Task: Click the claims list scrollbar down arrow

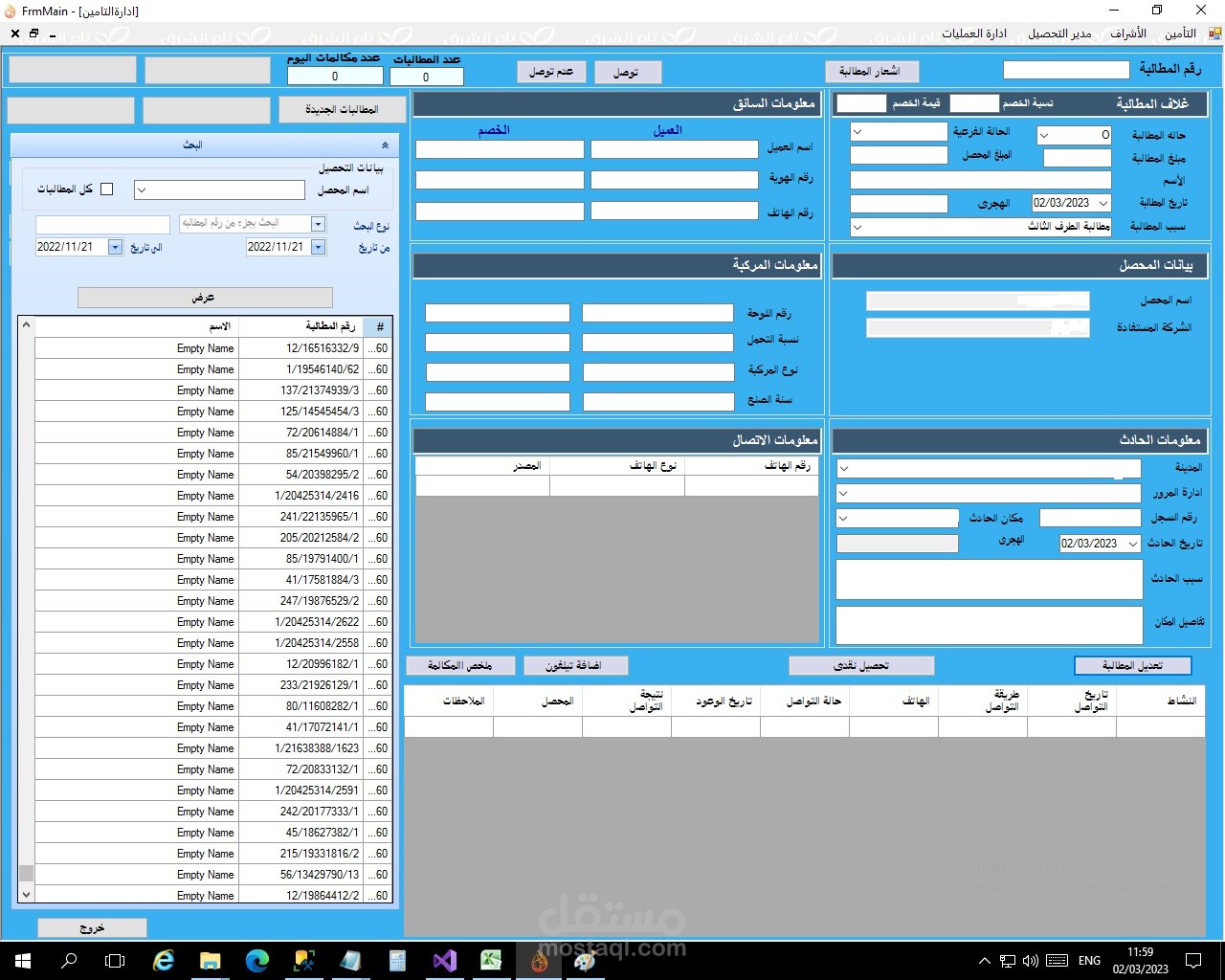Action: click(26, 895)
